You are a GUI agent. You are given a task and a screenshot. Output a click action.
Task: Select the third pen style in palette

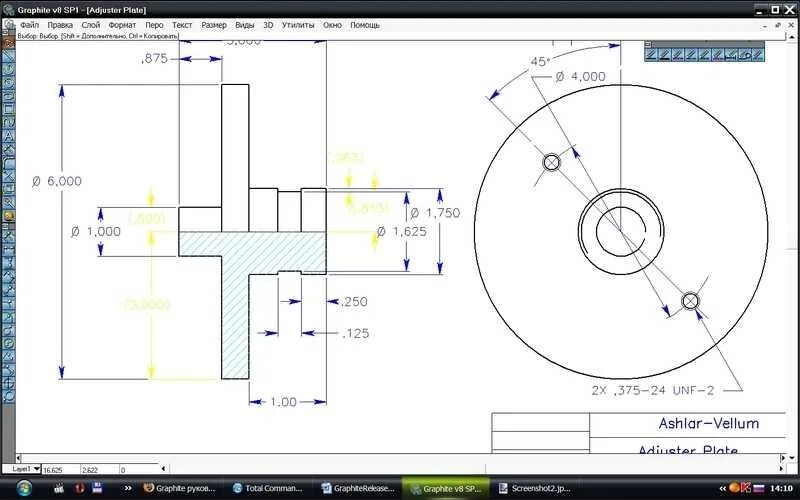(678, 55)
